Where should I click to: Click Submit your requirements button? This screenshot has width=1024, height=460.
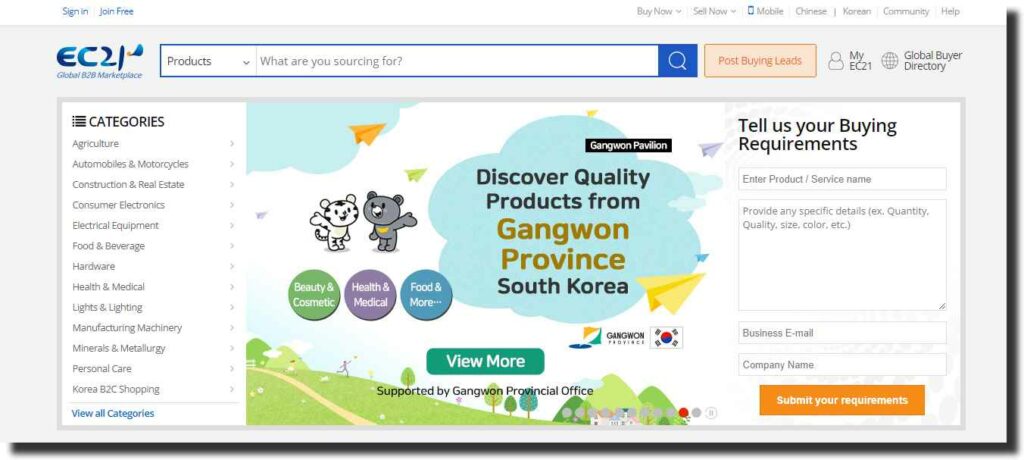pos(842,400)
